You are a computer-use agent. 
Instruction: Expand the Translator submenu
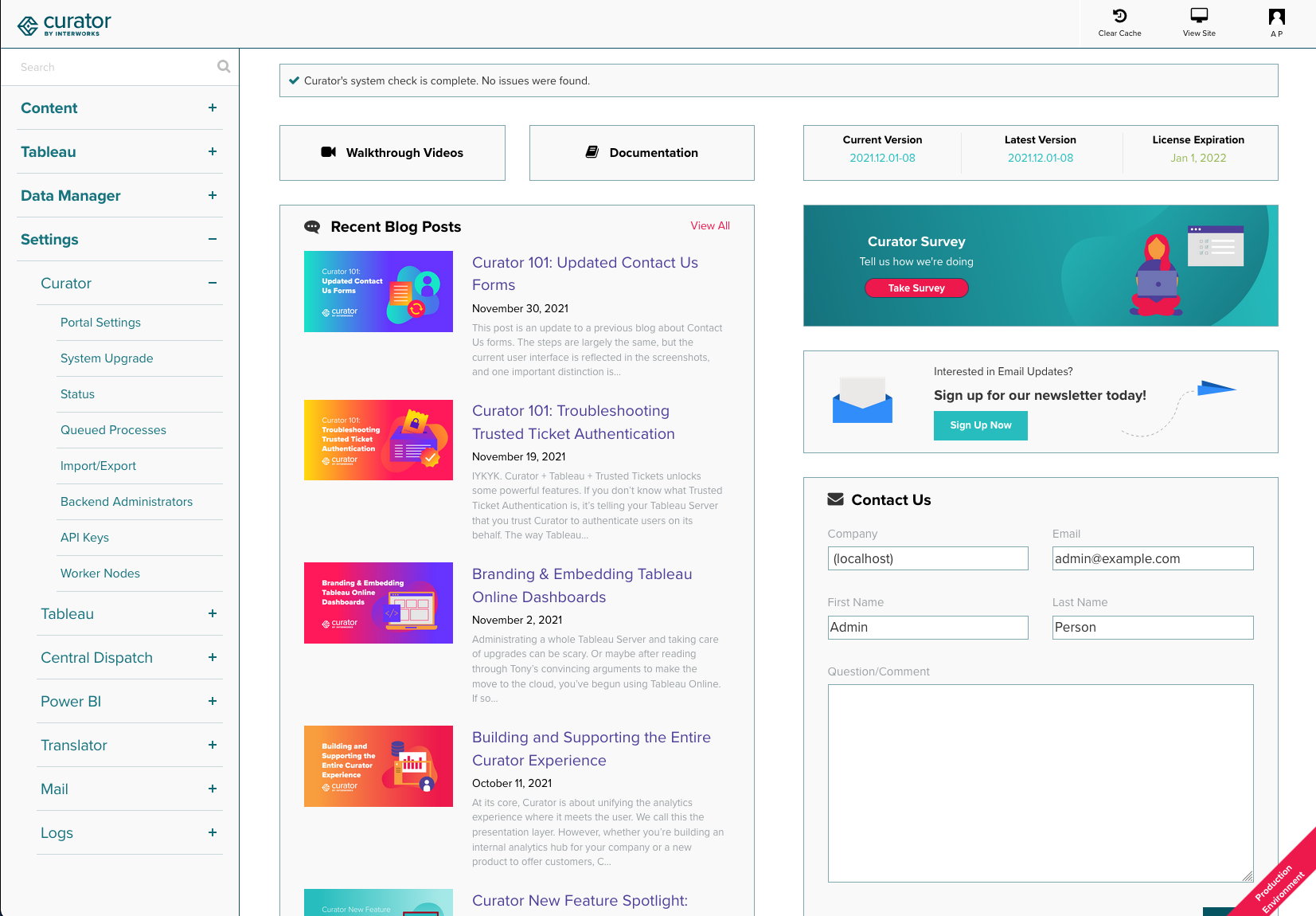pyautogui.click(x=213, y=745)
